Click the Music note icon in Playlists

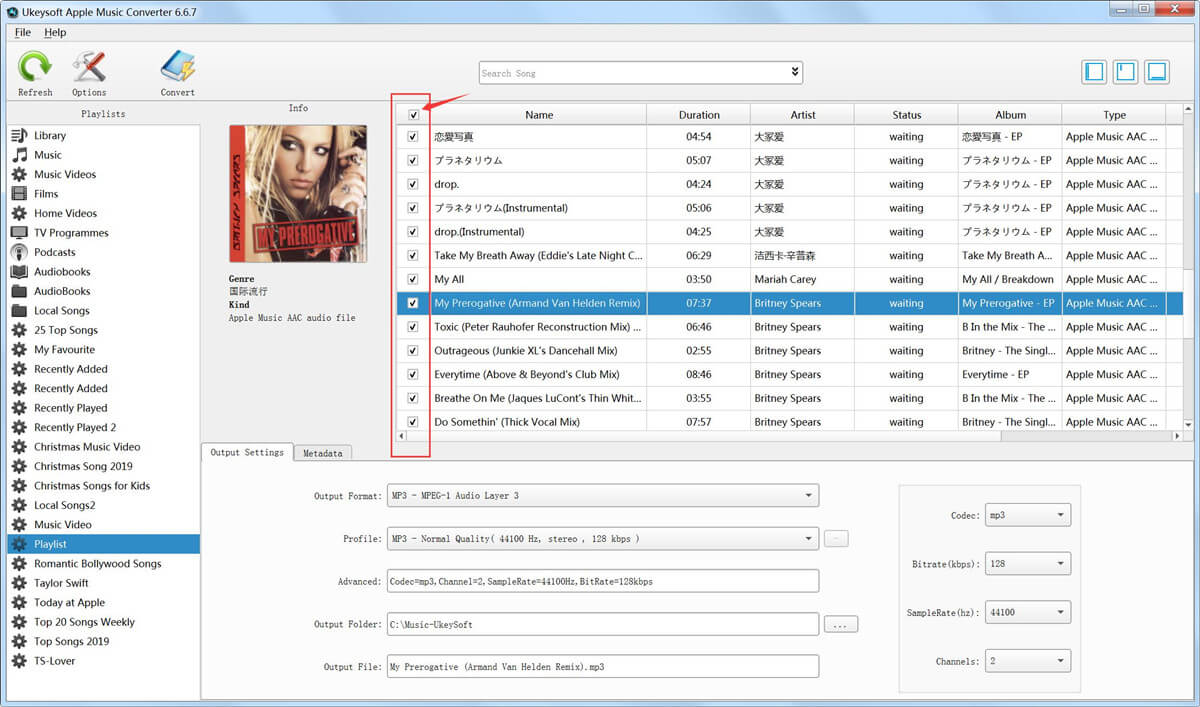point(19,155)
